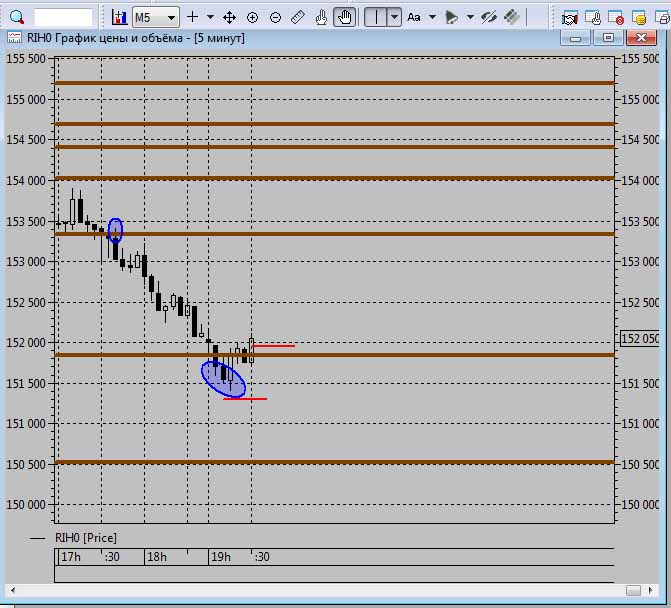671x608 pixels.
Task: Expand the Aa text tool dropdown
Action: point(433,18)
